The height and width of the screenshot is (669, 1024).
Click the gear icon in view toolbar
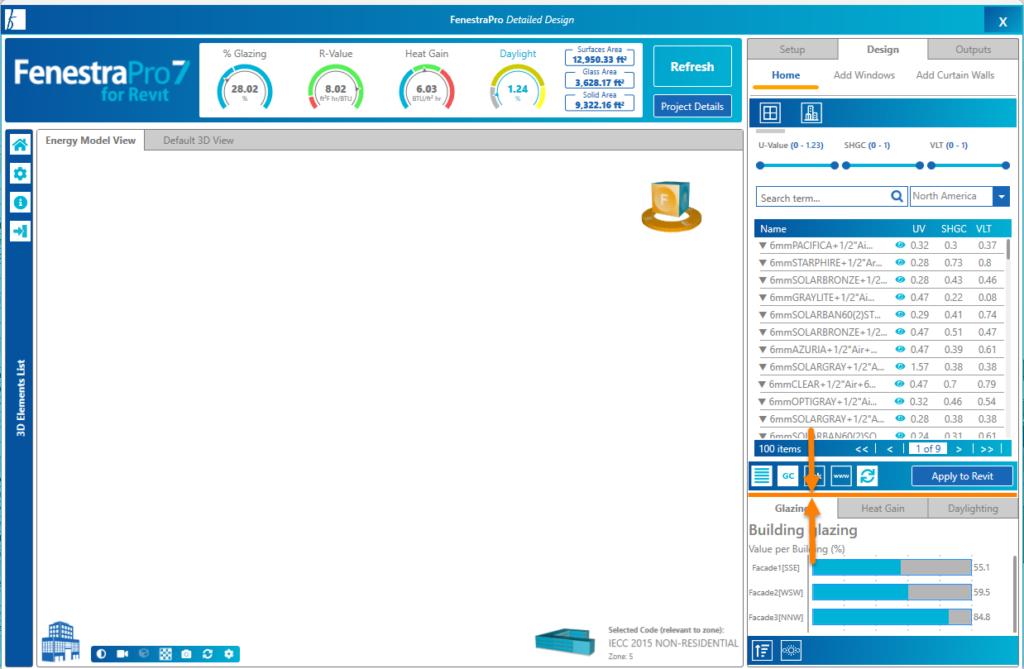(229, 653)
